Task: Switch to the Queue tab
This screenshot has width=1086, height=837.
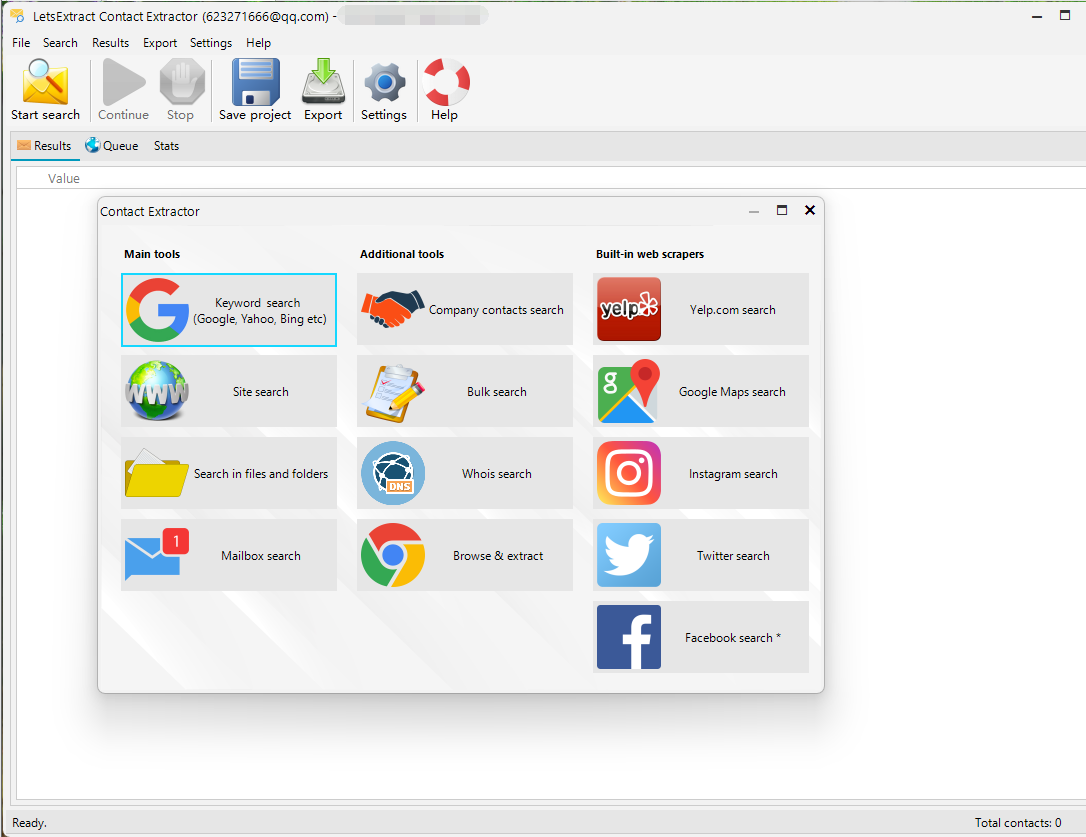Action: pyautogui.click(x=112, y=146)
